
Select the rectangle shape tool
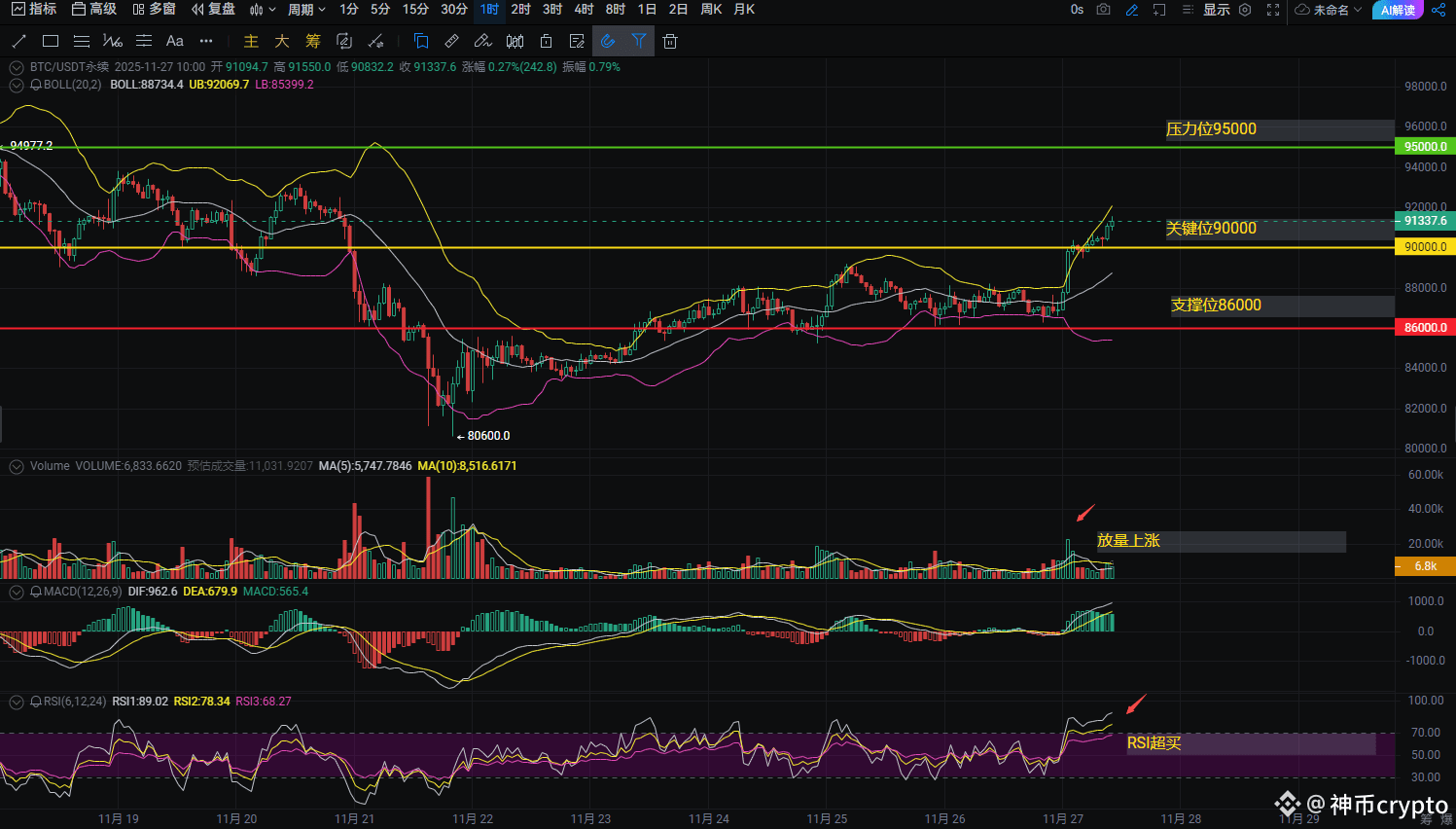pos(51,41)
